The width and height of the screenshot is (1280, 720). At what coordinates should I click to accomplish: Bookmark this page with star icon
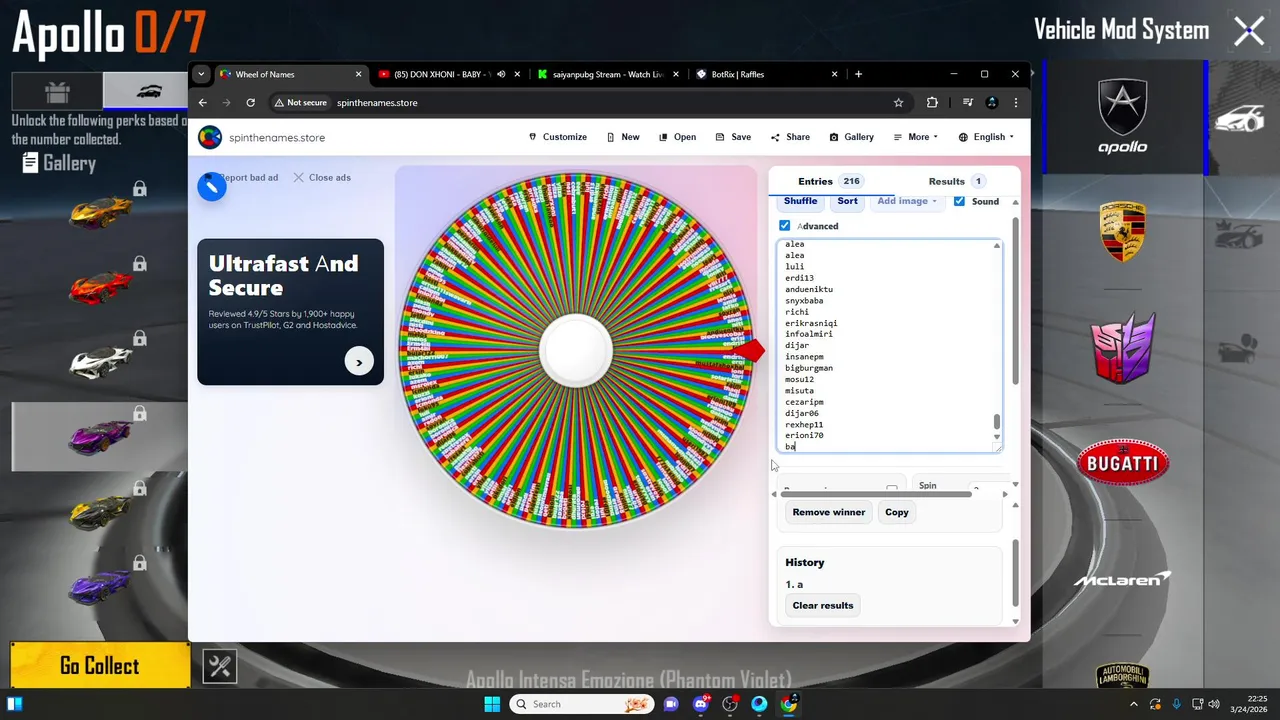[898, 102]
